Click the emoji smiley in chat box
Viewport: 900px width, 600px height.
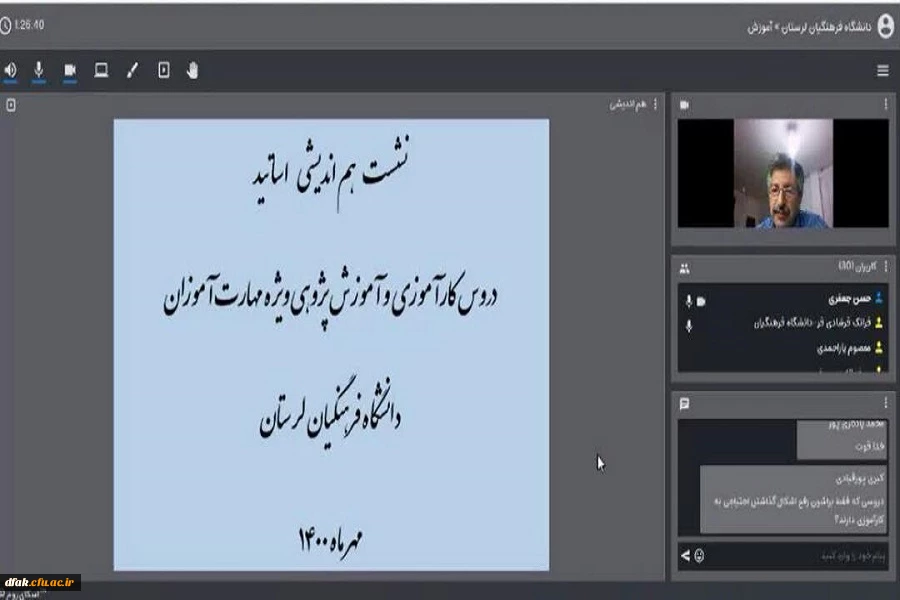pos(700,555)
